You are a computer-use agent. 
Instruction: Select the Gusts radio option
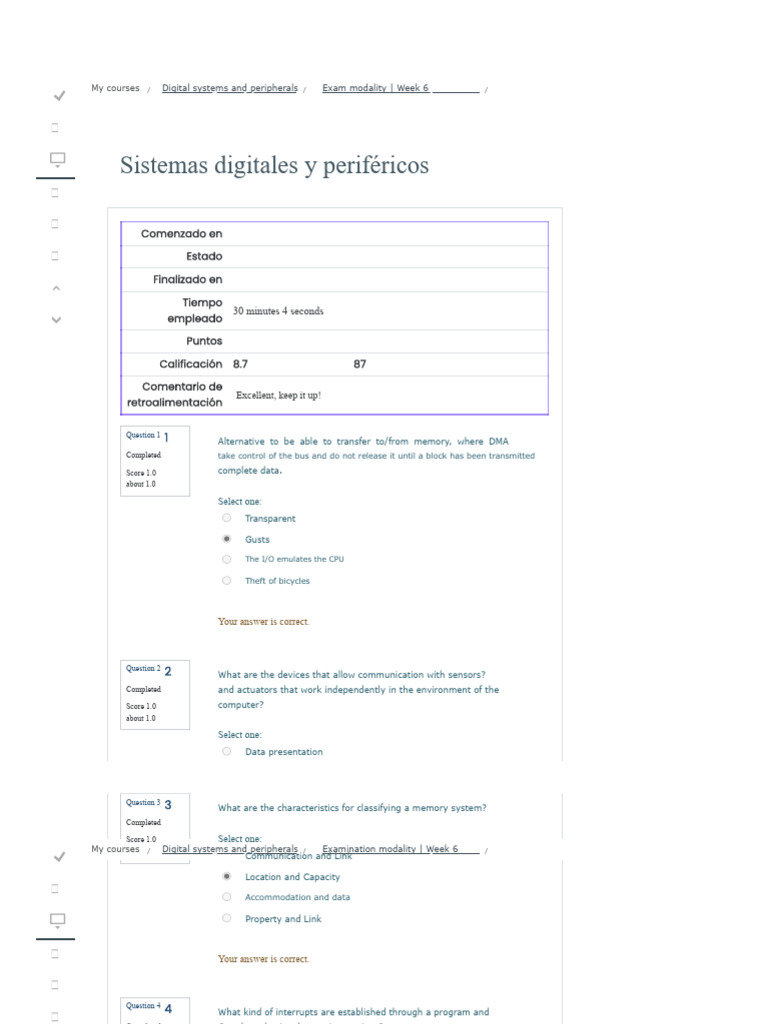tap(227, 539)
